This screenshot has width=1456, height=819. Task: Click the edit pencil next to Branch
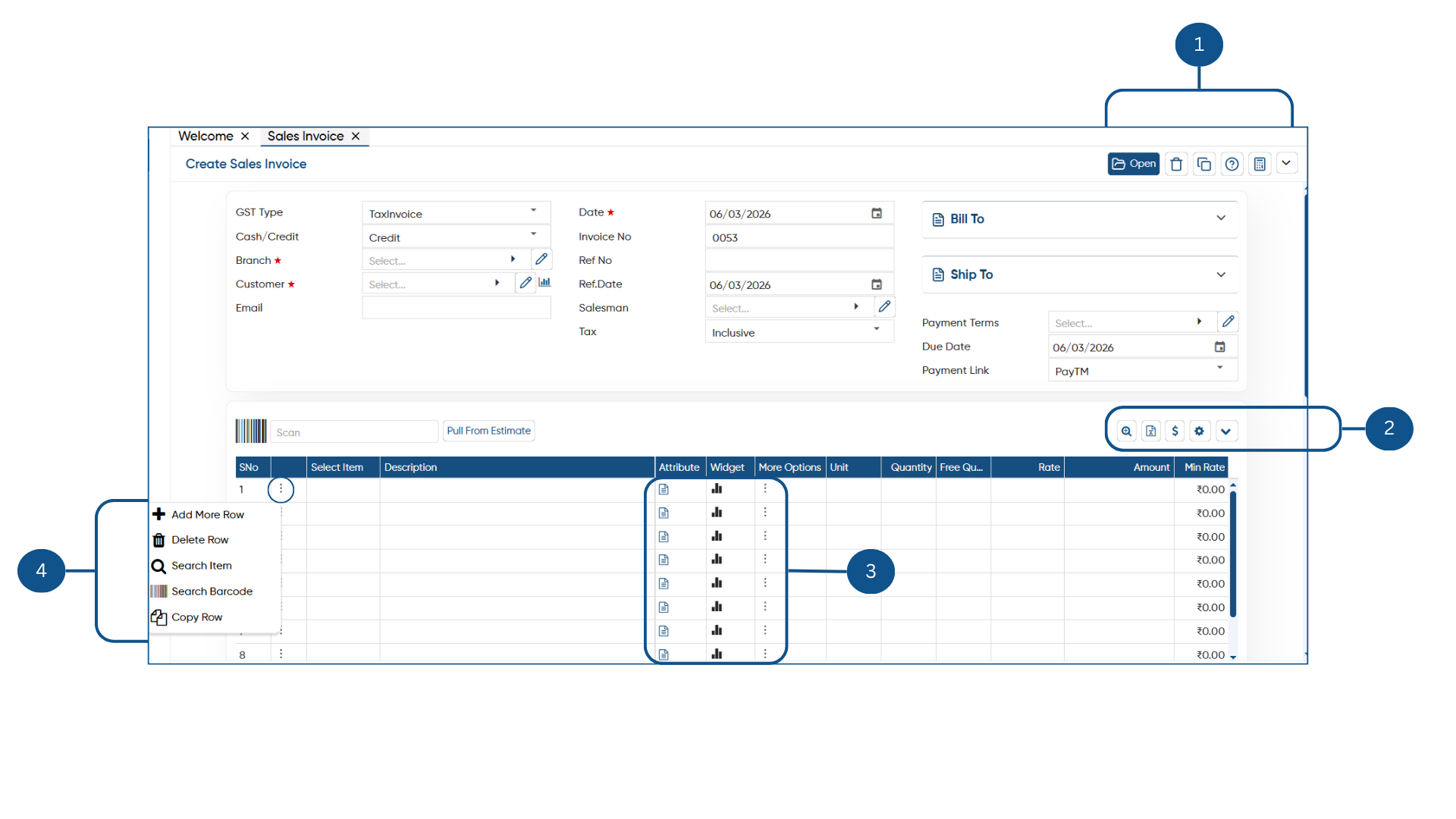click(x=541, y=259)
